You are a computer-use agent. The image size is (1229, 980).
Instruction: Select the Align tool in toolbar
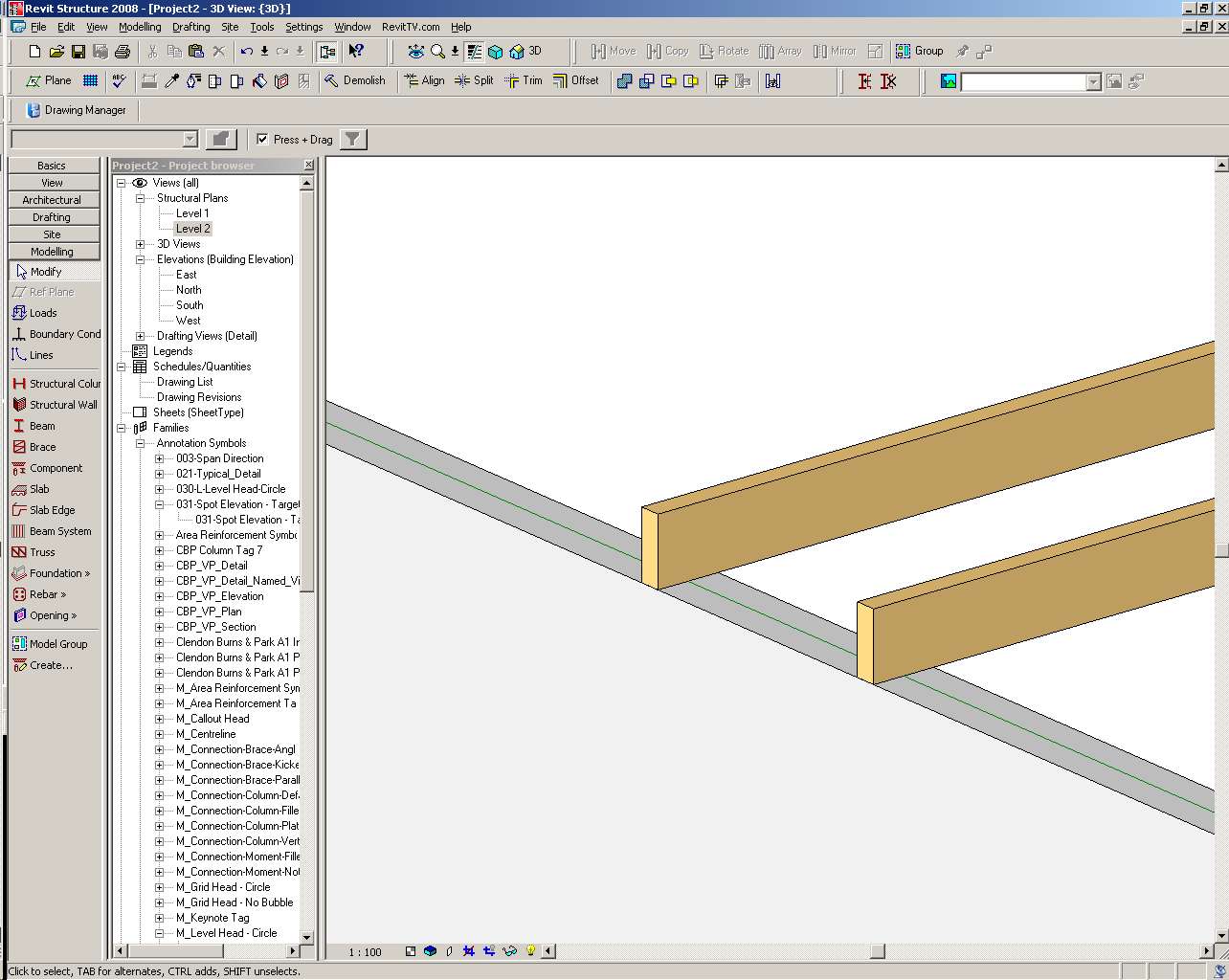(424, 81)
